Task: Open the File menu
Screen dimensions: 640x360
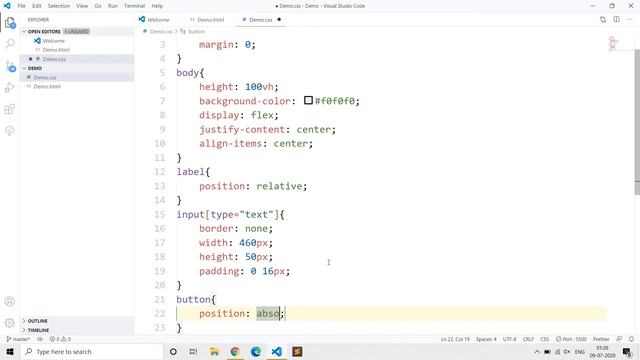Action: pyautogui.click(x=21, y=6)
